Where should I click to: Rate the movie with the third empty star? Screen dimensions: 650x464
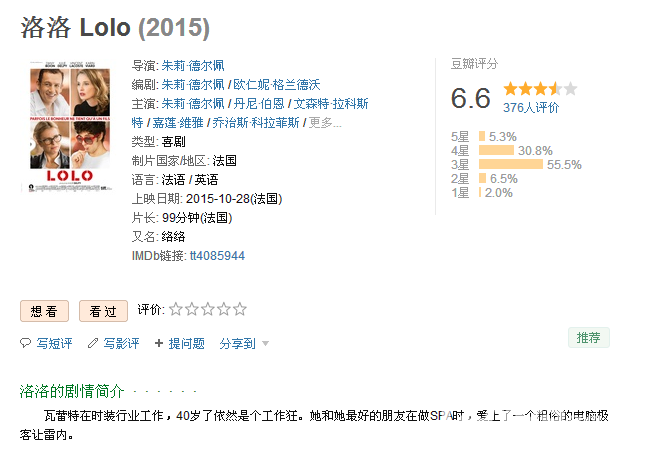coord(208,309)
